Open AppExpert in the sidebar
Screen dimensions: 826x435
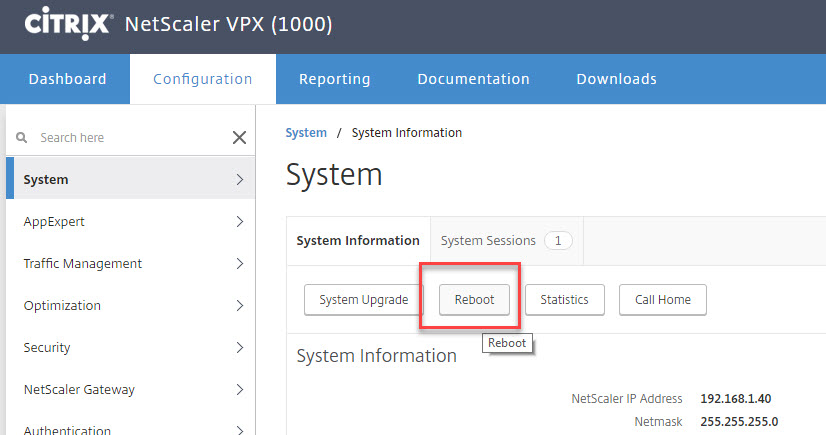click(x=131, y=222)
